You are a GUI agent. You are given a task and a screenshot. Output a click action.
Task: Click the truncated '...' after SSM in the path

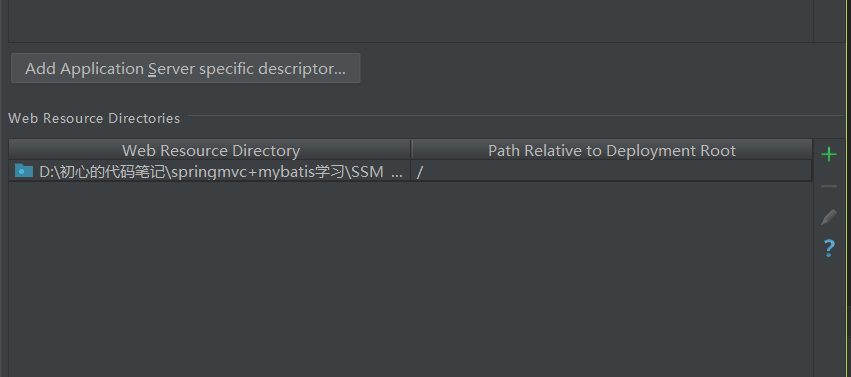pos(397,172)
